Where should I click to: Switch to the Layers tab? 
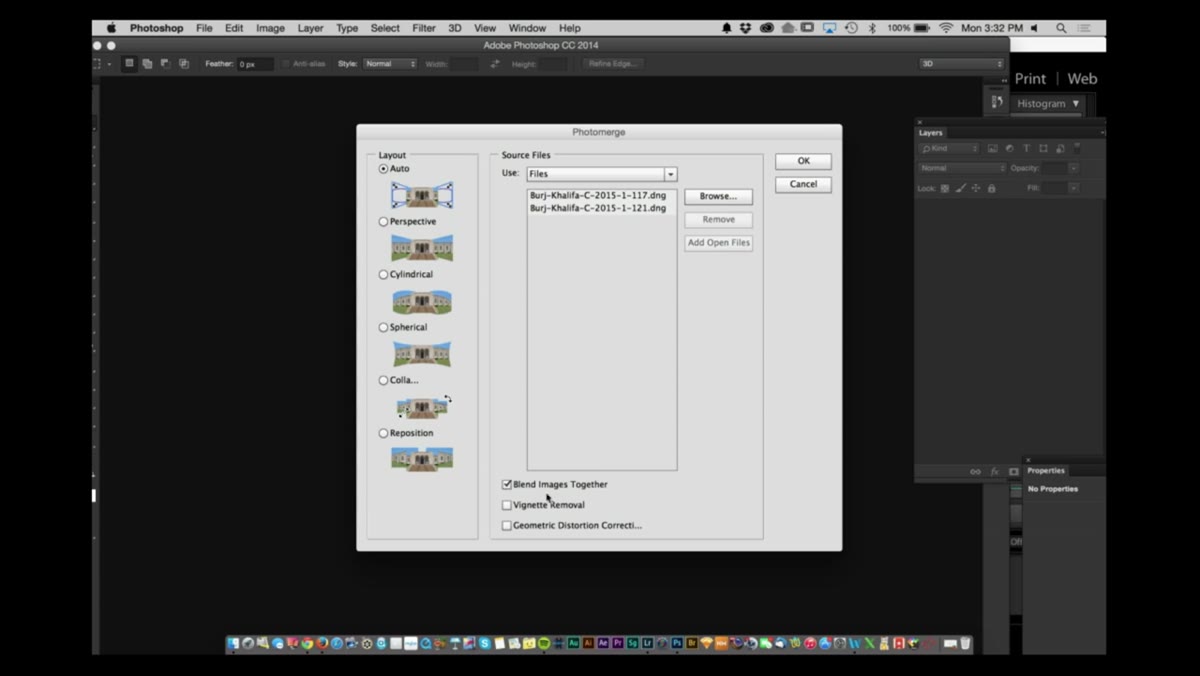(931, 132)
